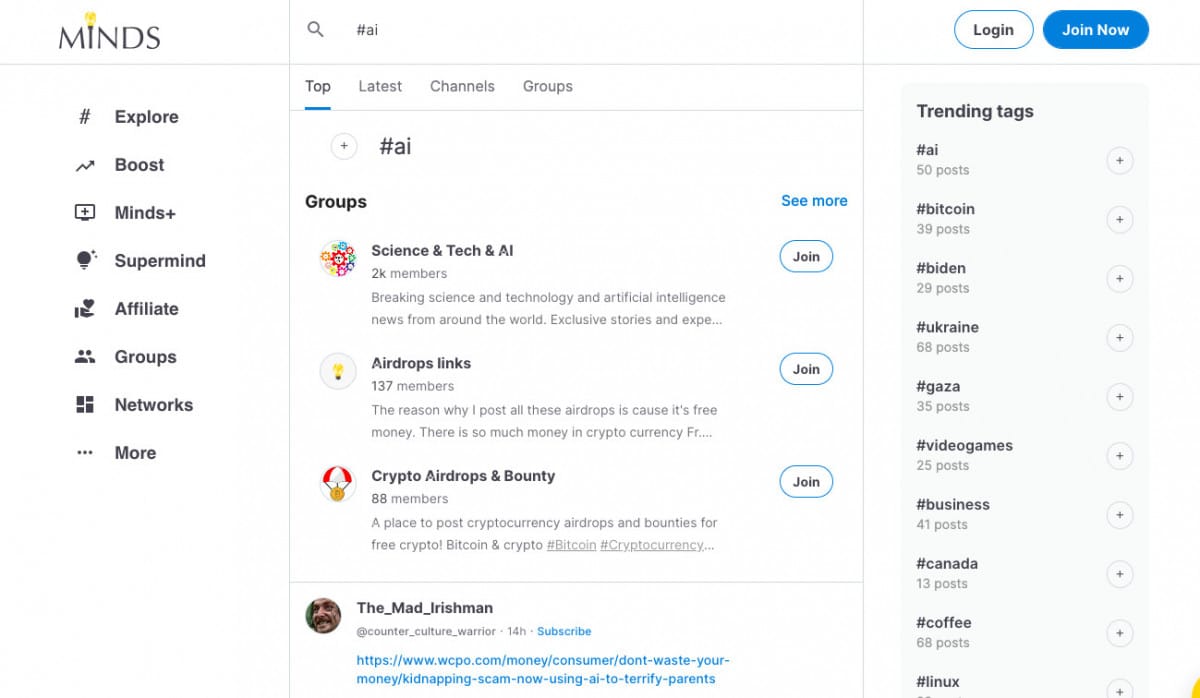Join the Science & Tech & AI group

click(806, 257)
